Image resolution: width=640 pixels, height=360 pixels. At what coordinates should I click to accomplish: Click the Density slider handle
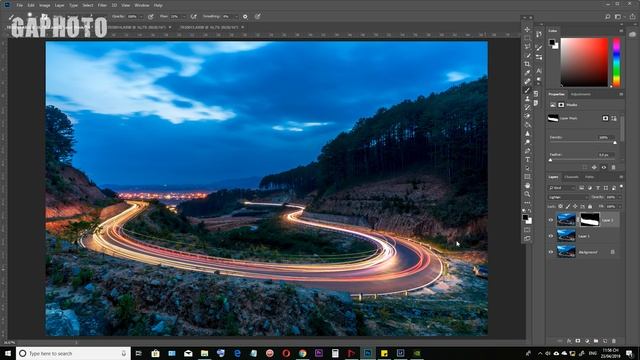(x=615, y=142)
